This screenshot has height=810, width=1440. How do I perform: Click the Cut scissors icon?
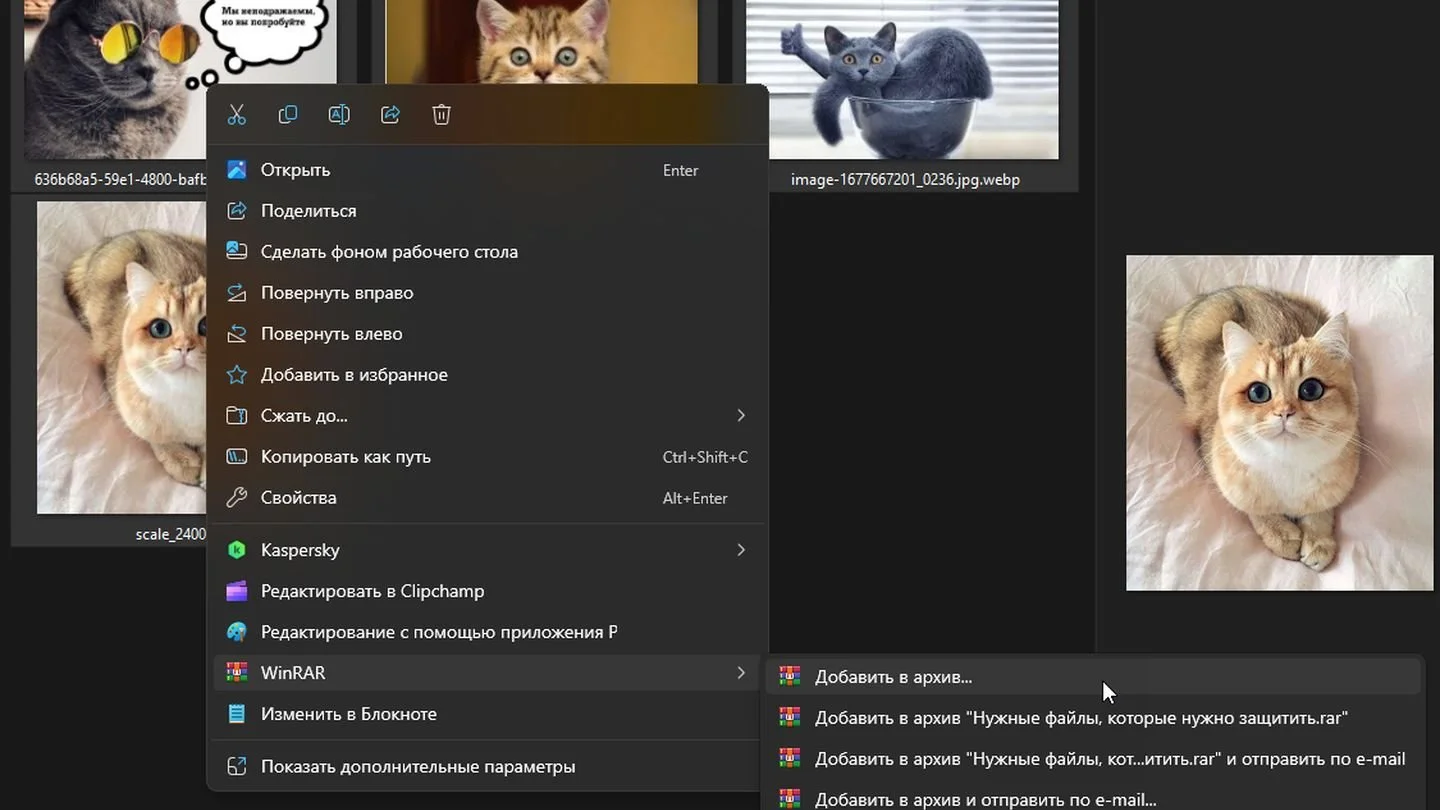[x=237, y=115]
